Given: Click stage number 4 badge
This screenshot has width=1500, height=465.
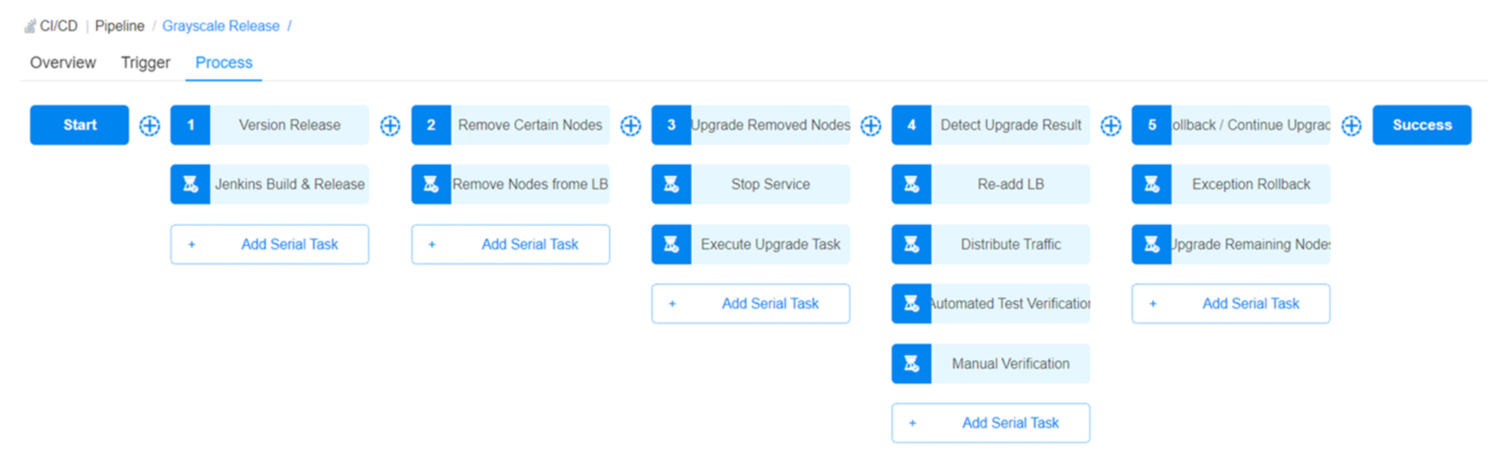Looking at the screenshot, I should pos(911,125).
